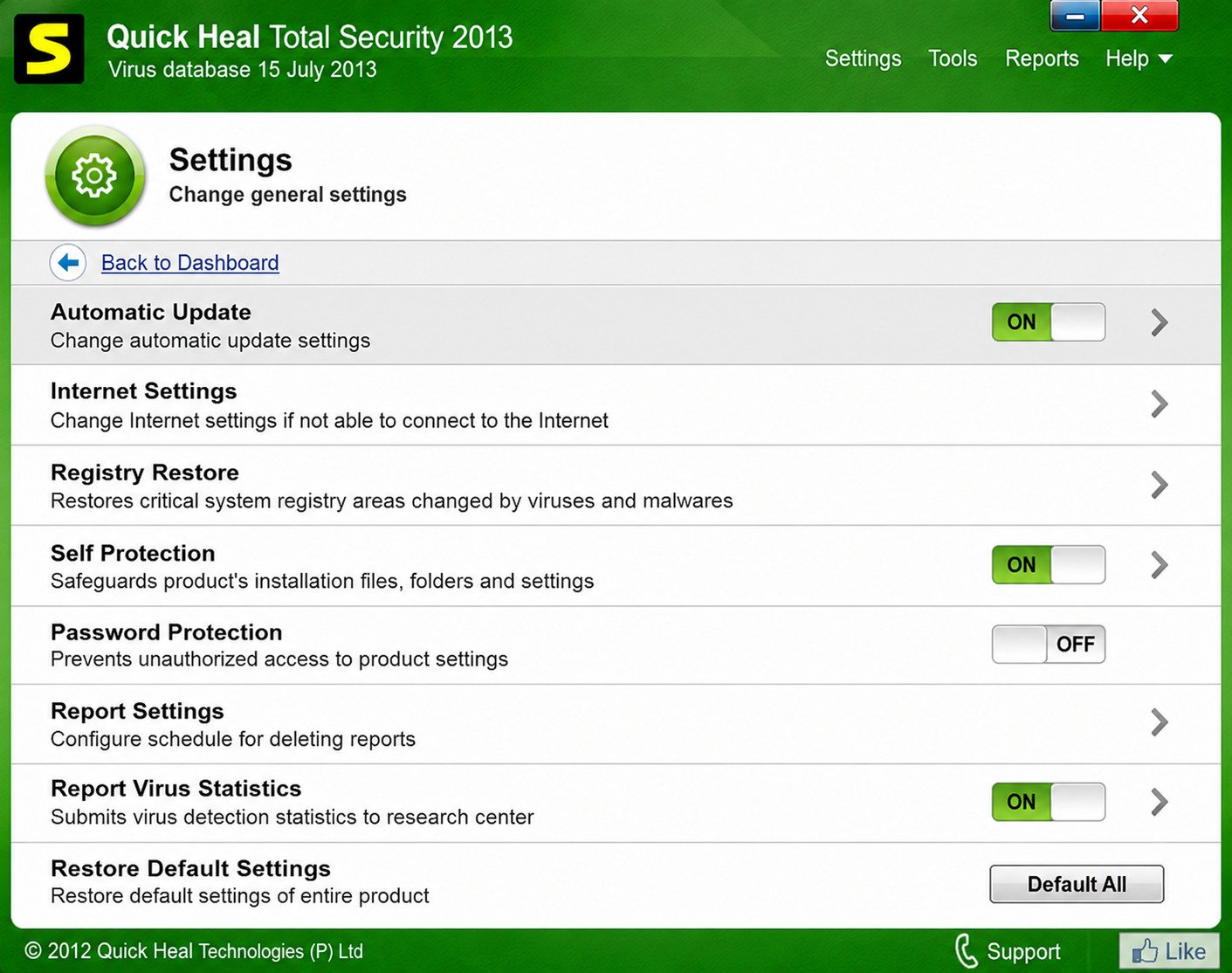The height and width of the screenshot is (973, 1232).
Task: Click 'Restores critical system registry areas' description
Action: click(392, 500)
